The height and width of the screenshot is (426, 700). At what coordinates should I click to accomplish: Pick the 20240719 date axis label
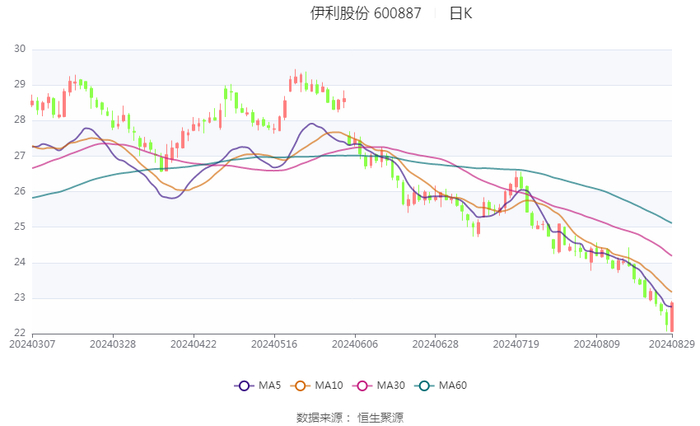click(515, 345)
